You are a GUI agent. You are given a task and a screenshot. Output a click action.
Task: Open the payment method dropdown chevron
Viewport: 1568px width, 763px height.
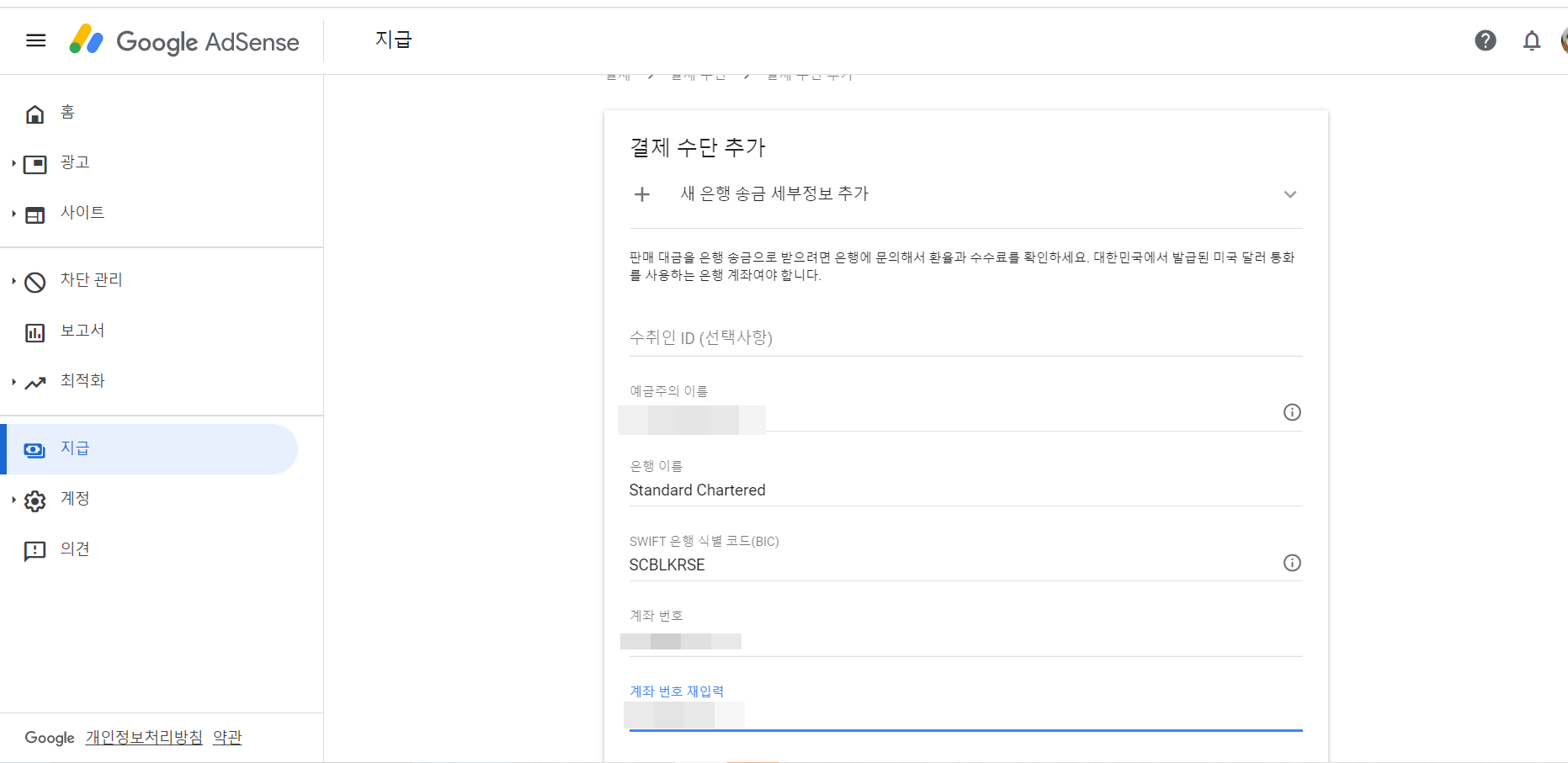(x=1289, y=194)
